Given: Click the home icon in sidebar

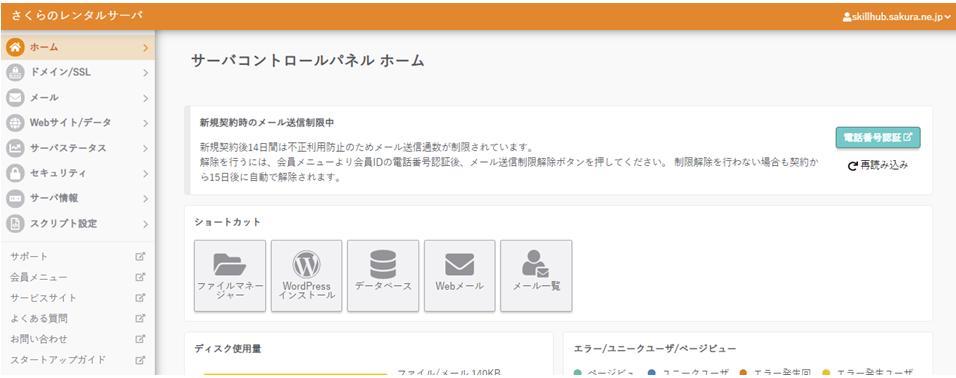Looking at the screenshot, I should 15,47.
